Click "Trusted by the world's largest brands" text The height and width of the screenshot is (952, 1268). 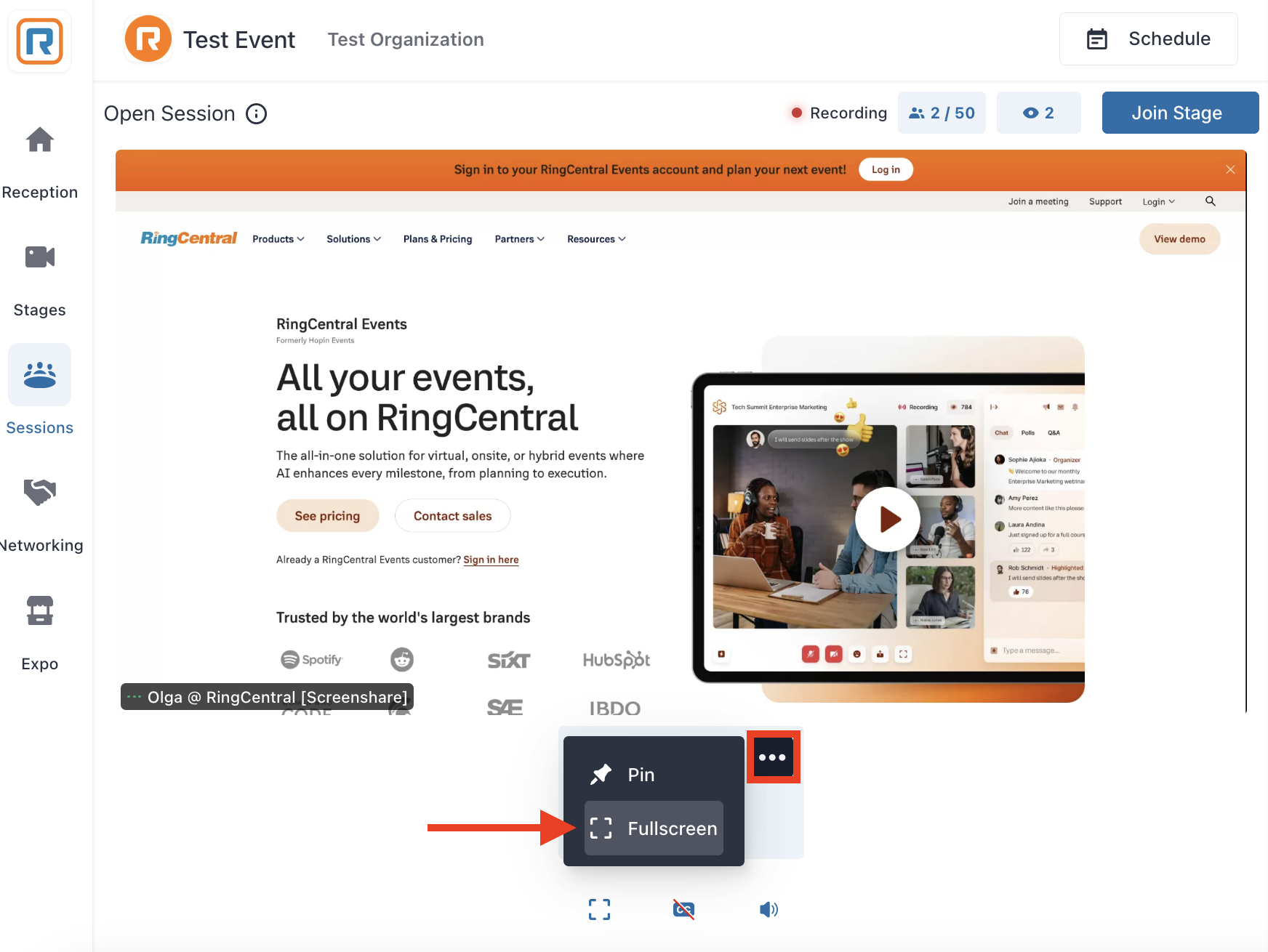(403, 618)
